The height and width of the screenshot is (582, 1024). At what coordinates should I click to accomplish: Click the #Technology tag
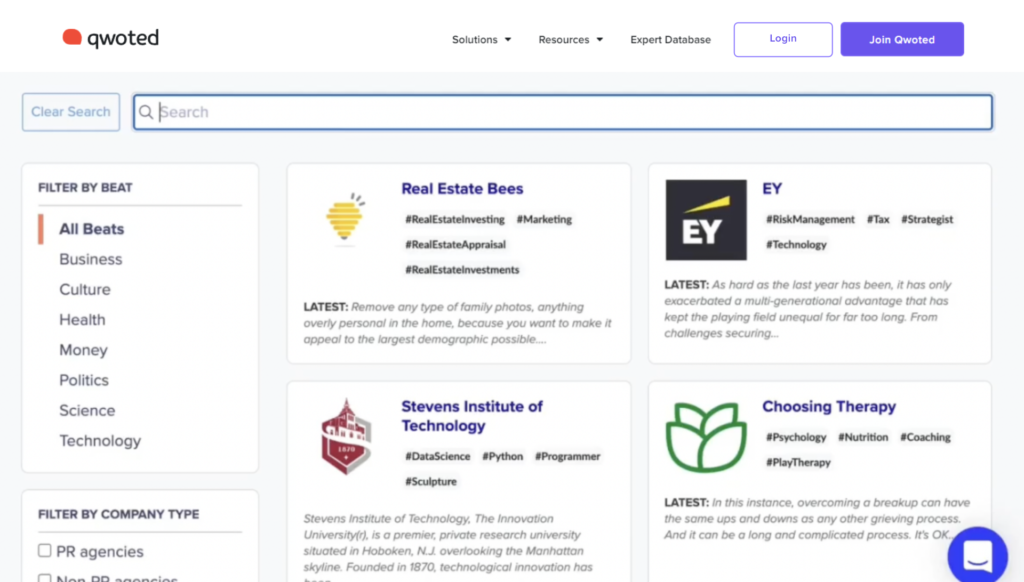click(796, 244)
